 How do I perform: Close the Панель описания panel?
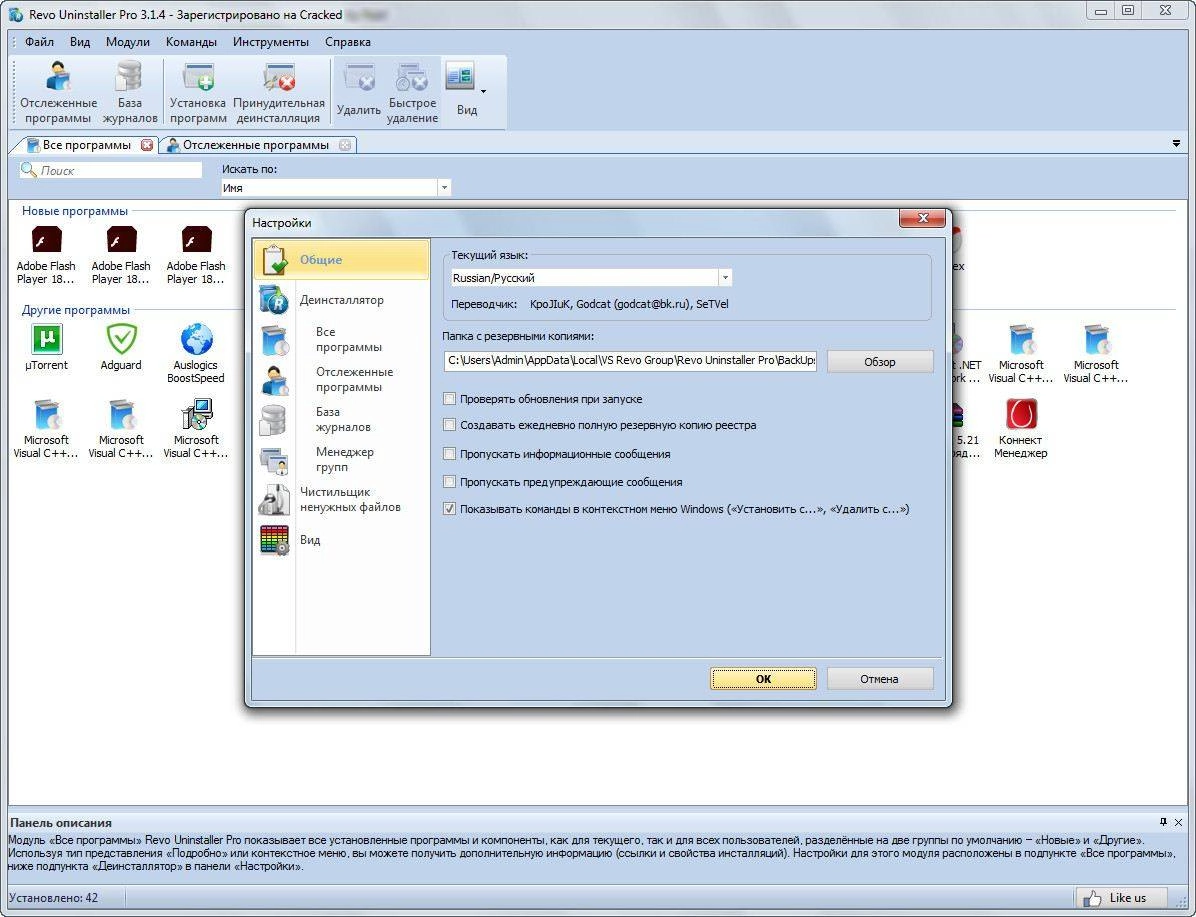(1178, 822)
